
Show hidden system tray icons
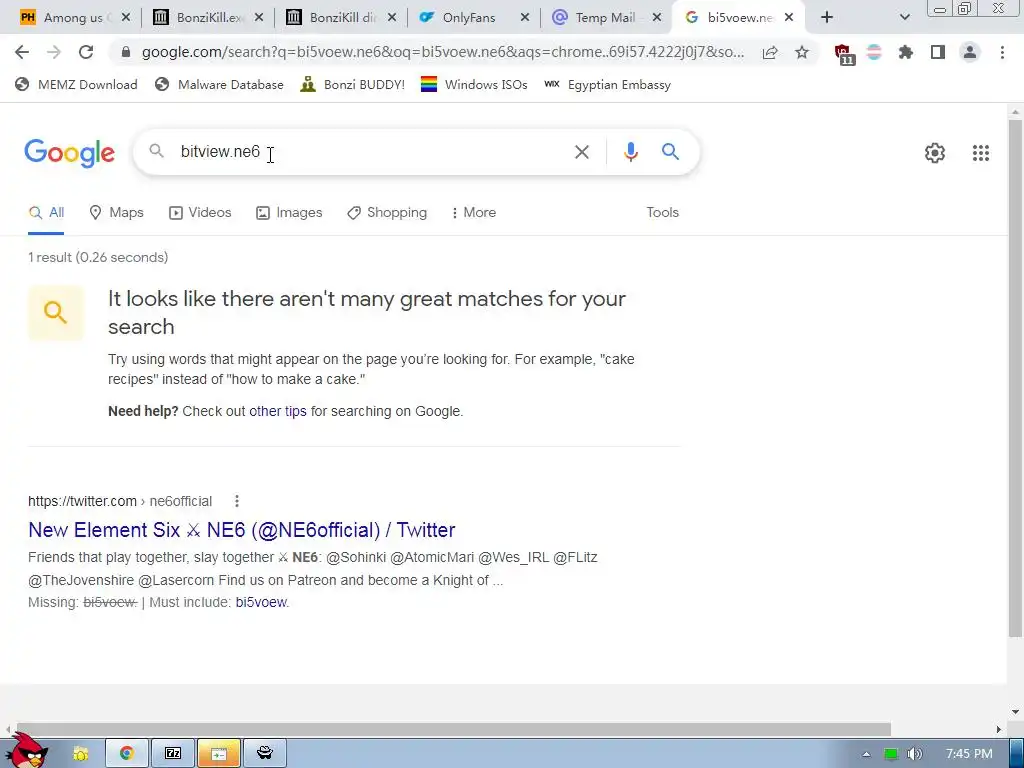click(x=866, y=754)
